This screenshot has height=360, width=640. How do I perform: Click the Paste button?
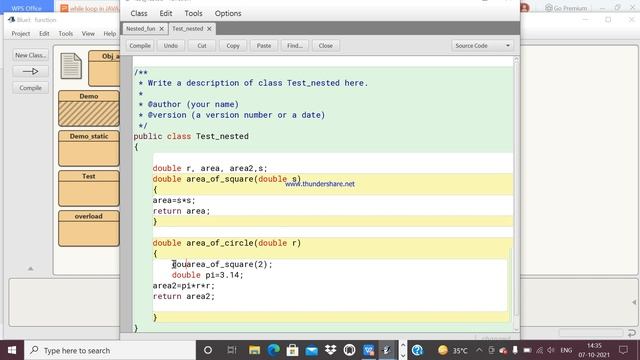point(264,46)
